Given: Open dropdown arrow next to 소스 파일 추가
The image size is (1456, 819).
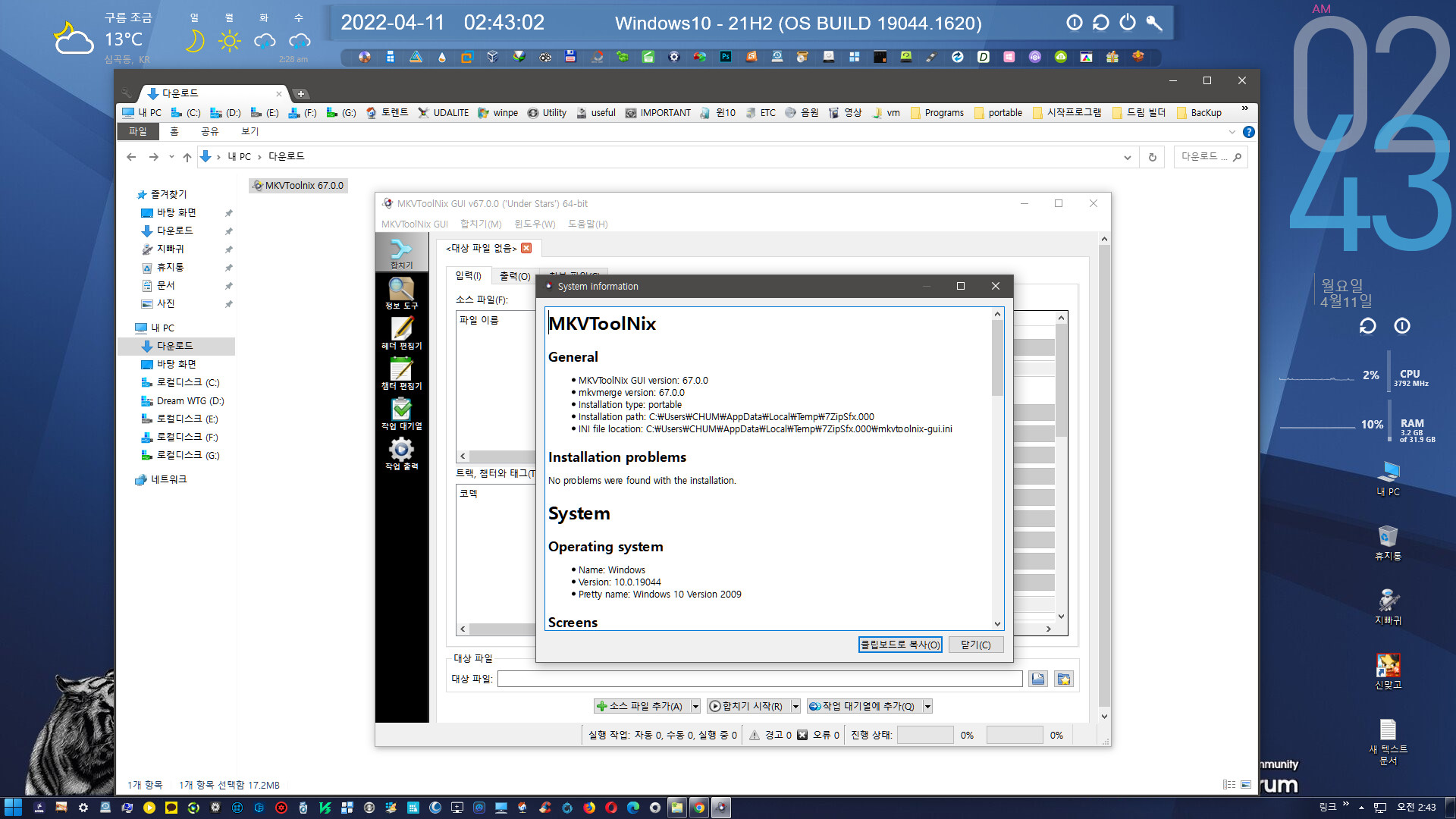Looking at the screenshot, I should (x=695, y=706).
